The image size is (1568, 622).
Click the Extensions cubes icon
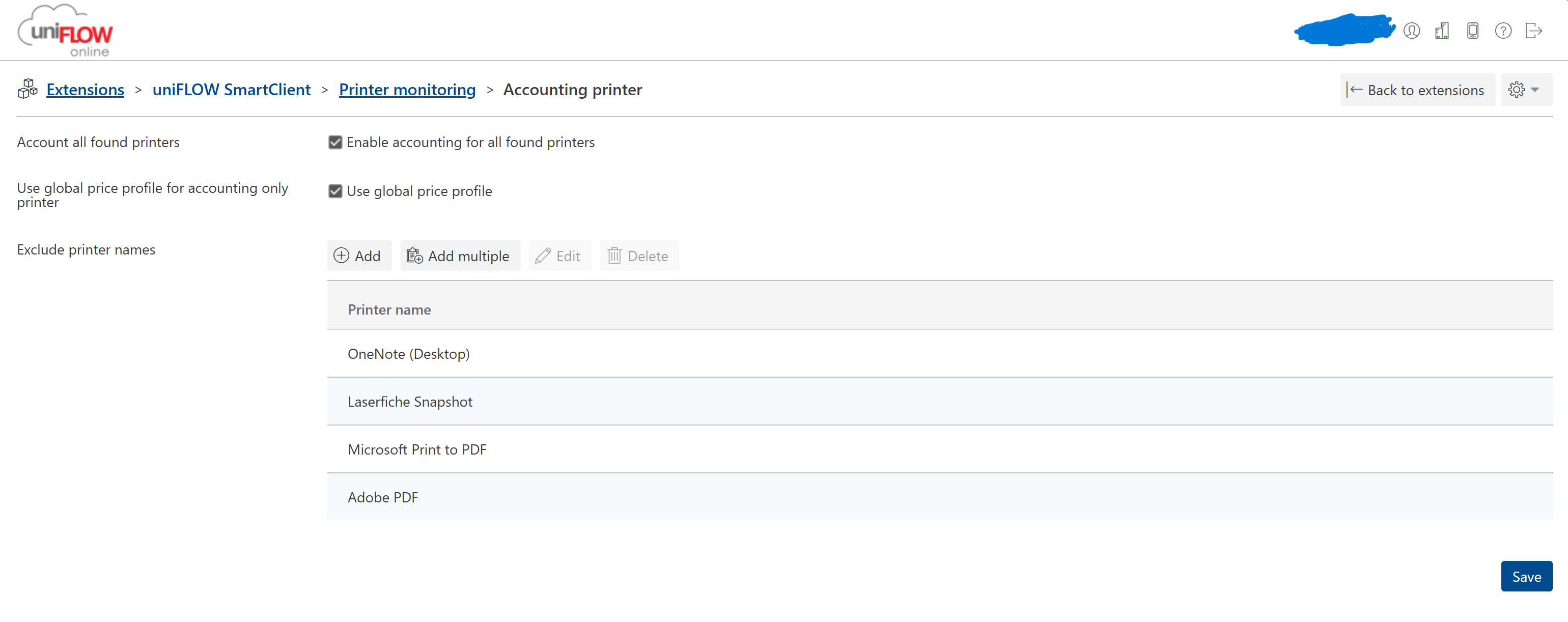pos(27,89)
